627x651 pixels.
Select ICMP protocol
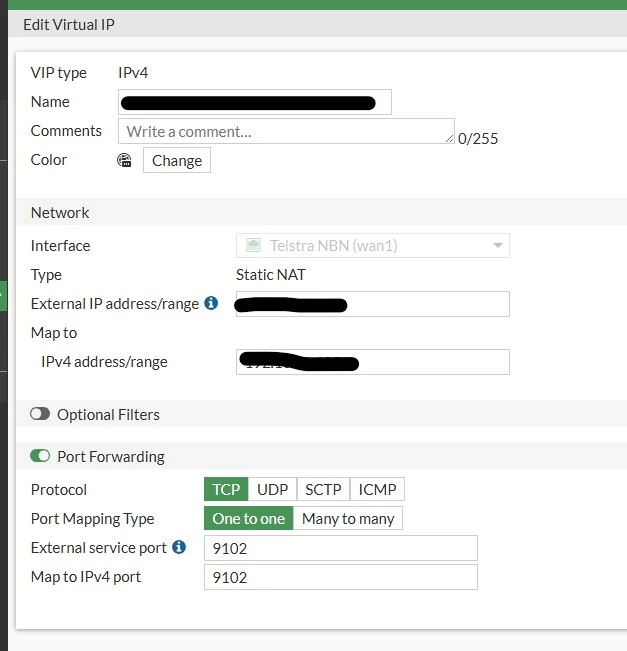pos(377,489)
